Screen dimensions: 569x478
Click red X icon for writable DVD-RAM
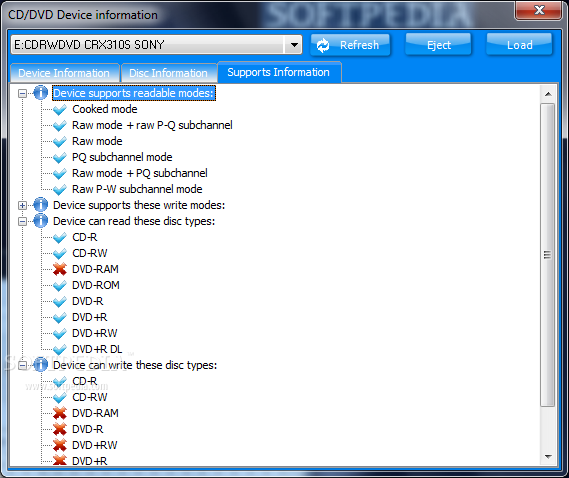tap(60, 413)
